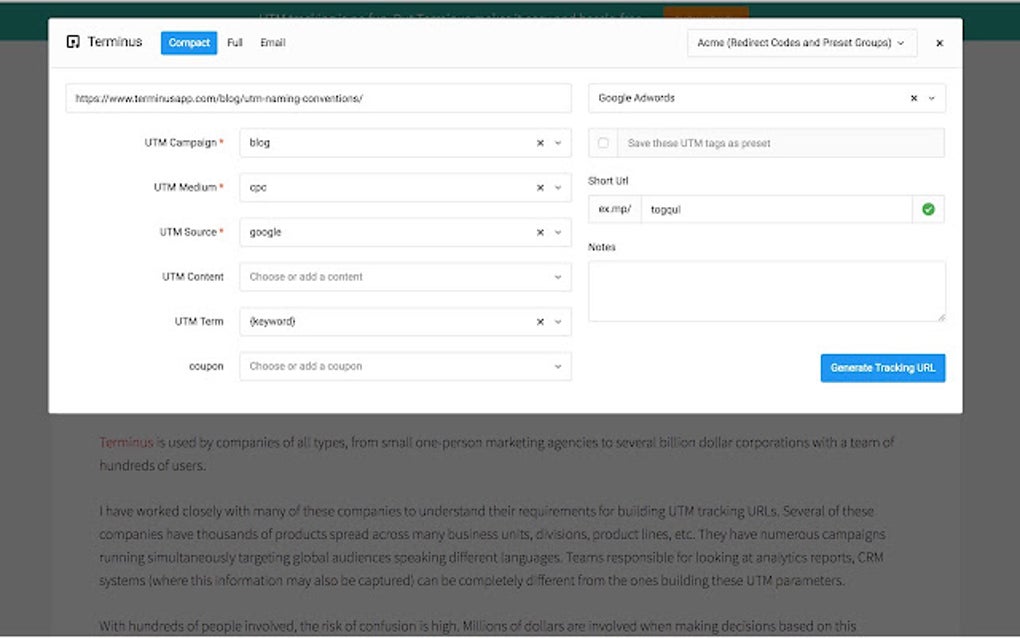This screenshot has width=1020, height=638.
Task: Switch to the Email tab
Action: (x=272, y=42)
